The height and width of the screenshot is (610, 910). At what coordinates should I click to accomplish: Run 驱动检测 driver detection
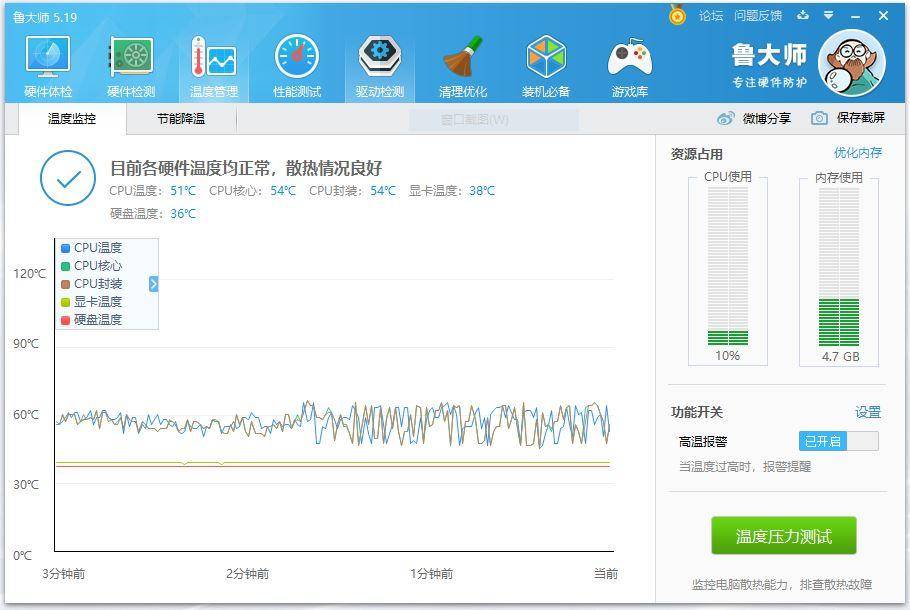[378, 62]
